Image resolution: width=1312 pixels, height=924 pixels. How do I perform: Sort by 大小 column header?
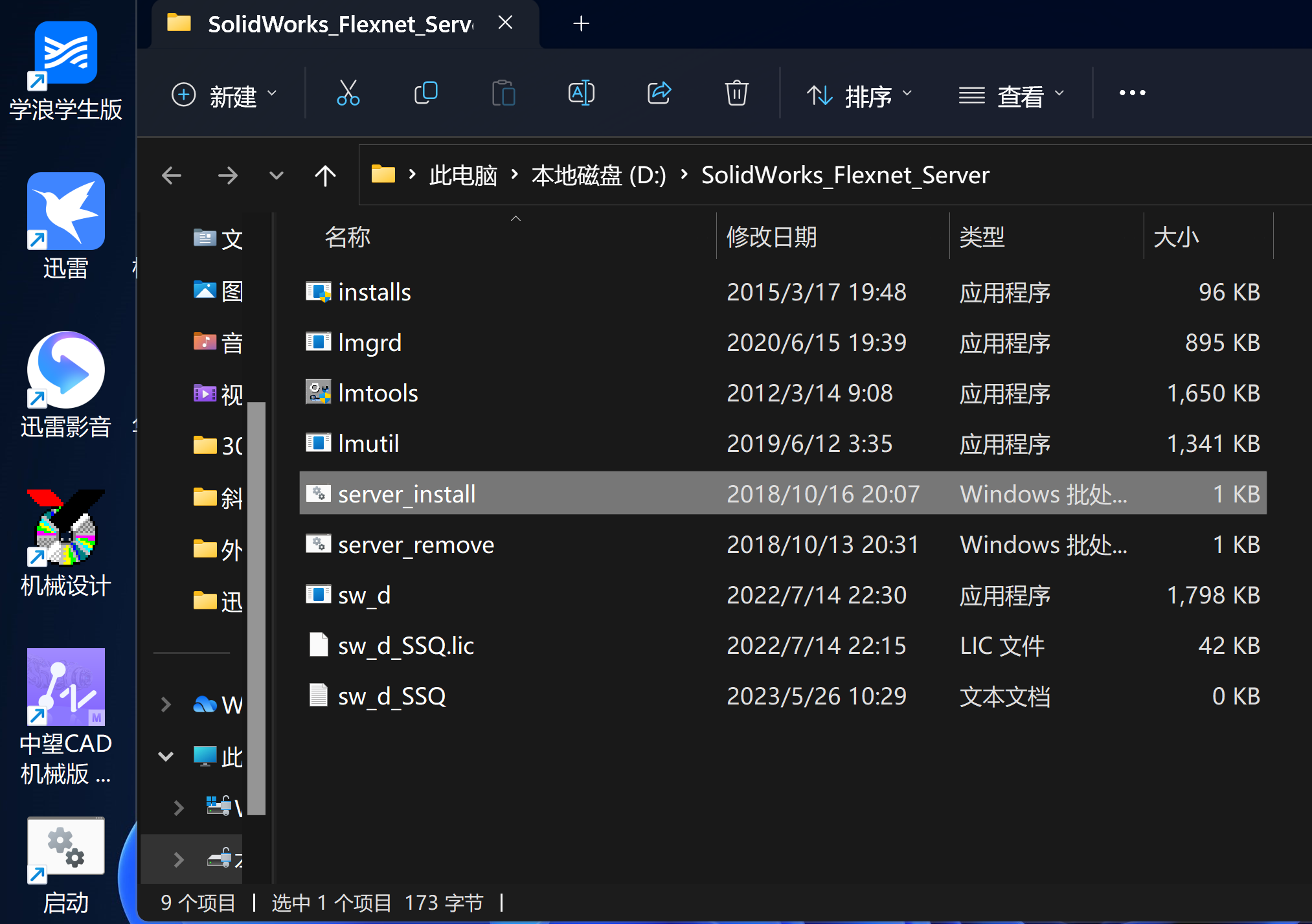point(1176,237)
